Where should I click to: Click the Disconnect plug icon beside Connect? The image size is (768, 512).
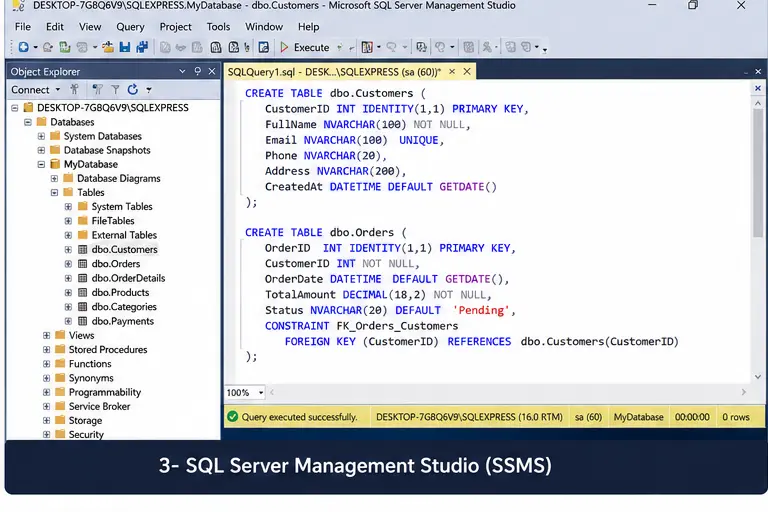[x=74, y=89]
